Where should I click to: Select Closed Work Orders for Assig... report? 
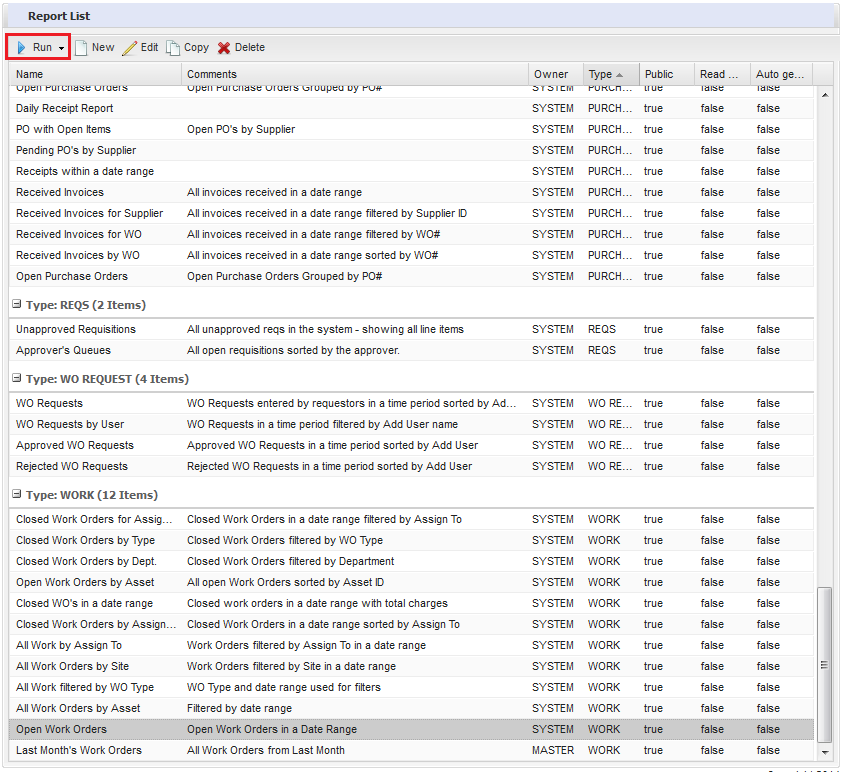411,519
